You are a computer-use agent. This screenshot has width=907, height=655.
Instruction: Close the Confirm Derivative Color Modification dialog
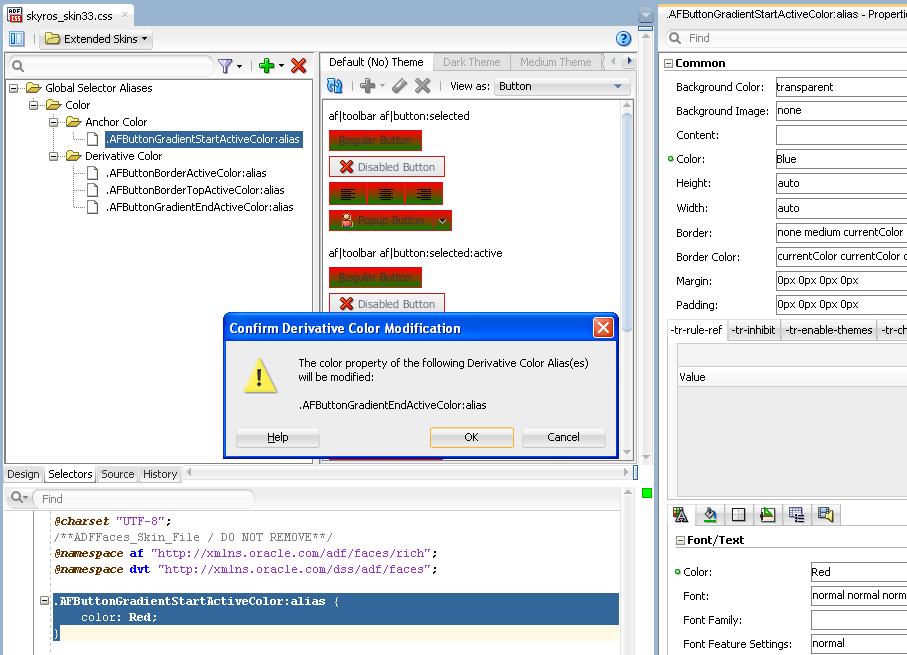pos(603,328)
